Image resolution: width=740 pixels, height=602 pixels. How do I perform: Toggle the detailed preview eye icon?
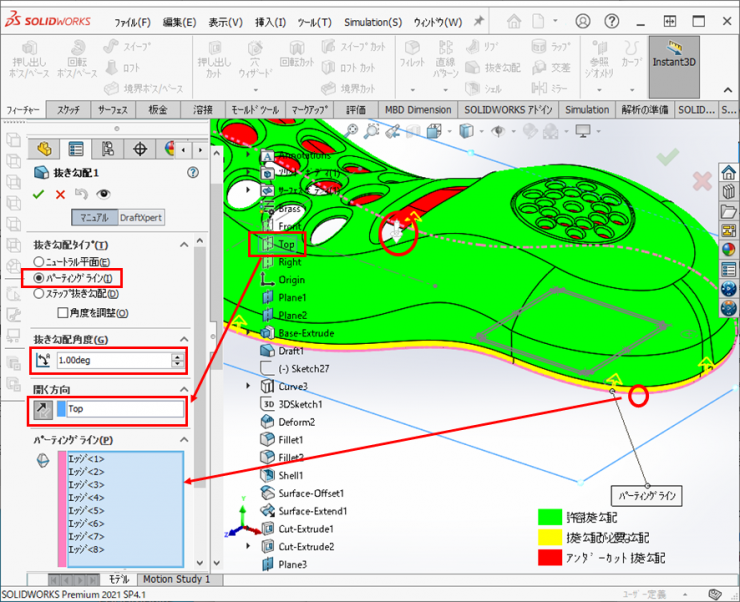(103, 195)
